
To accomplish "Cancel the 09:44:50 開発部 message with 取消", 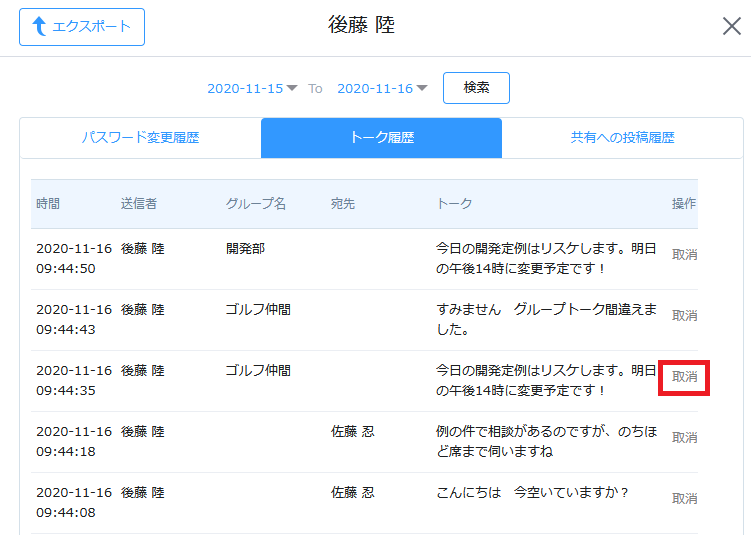I will click(684, 255).
